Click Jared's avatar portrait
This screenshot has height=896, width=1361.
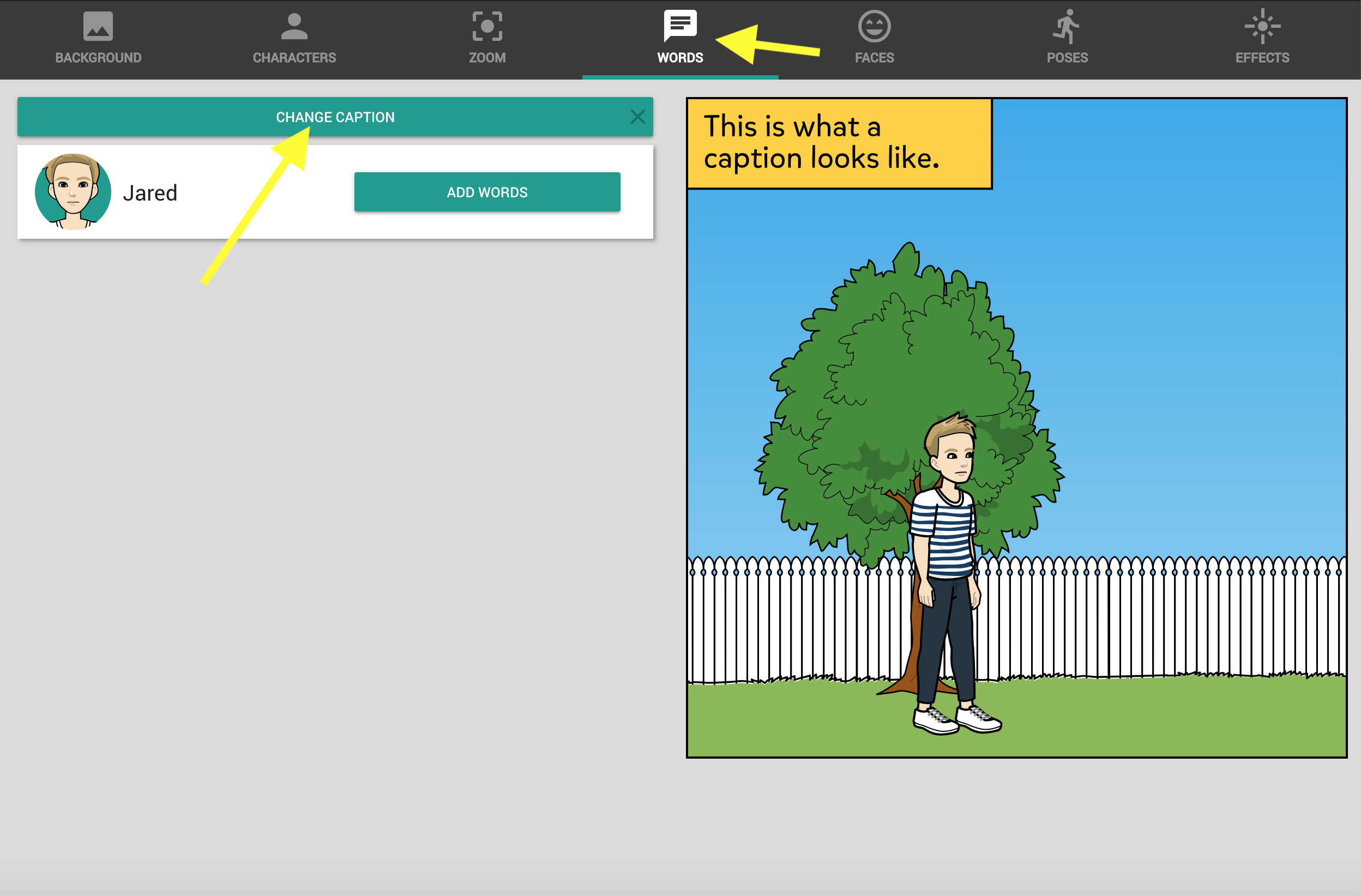click(73, 191)
